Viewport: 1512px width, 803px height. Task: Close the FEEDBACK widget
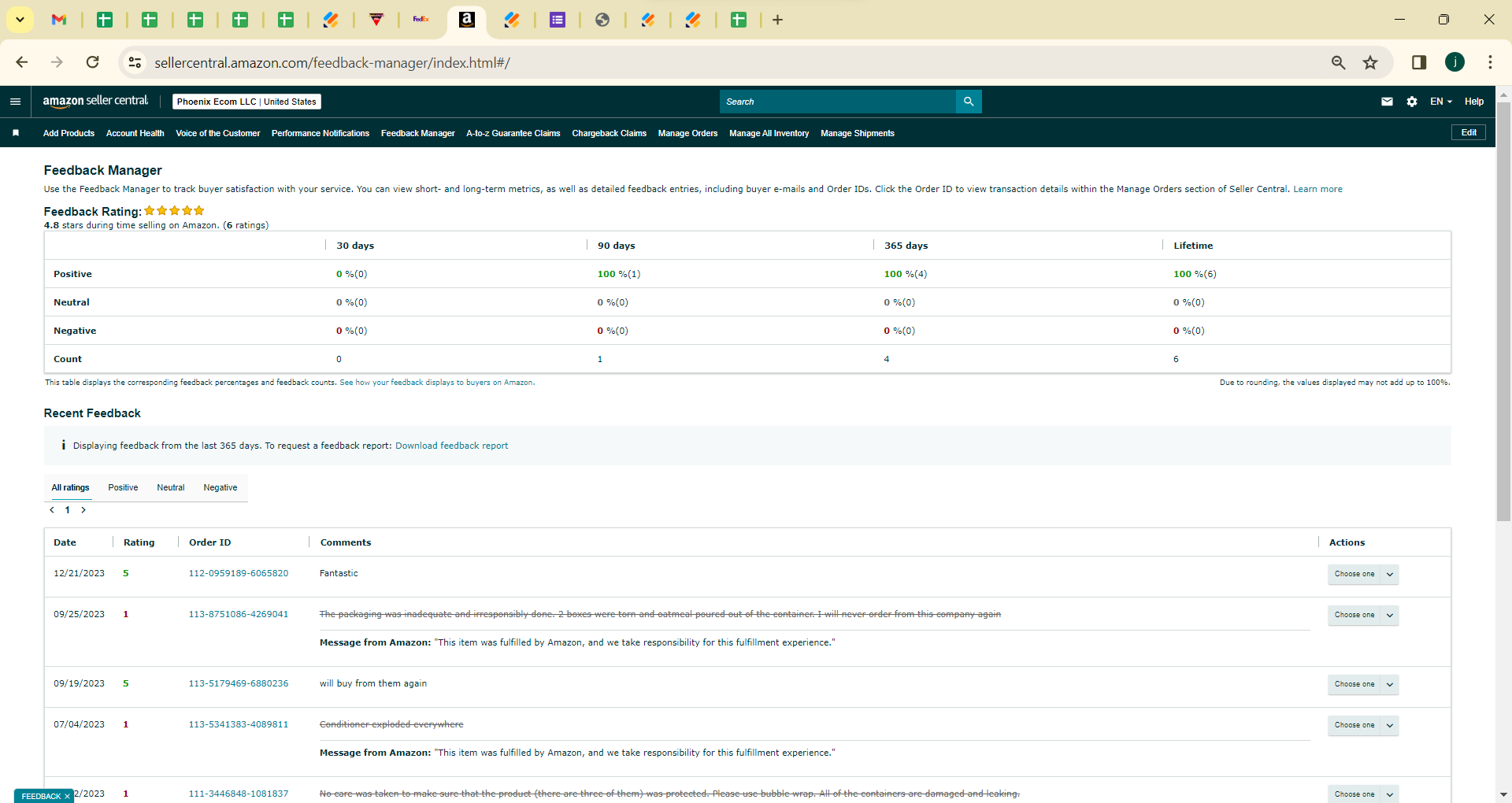tap(68, 796)
